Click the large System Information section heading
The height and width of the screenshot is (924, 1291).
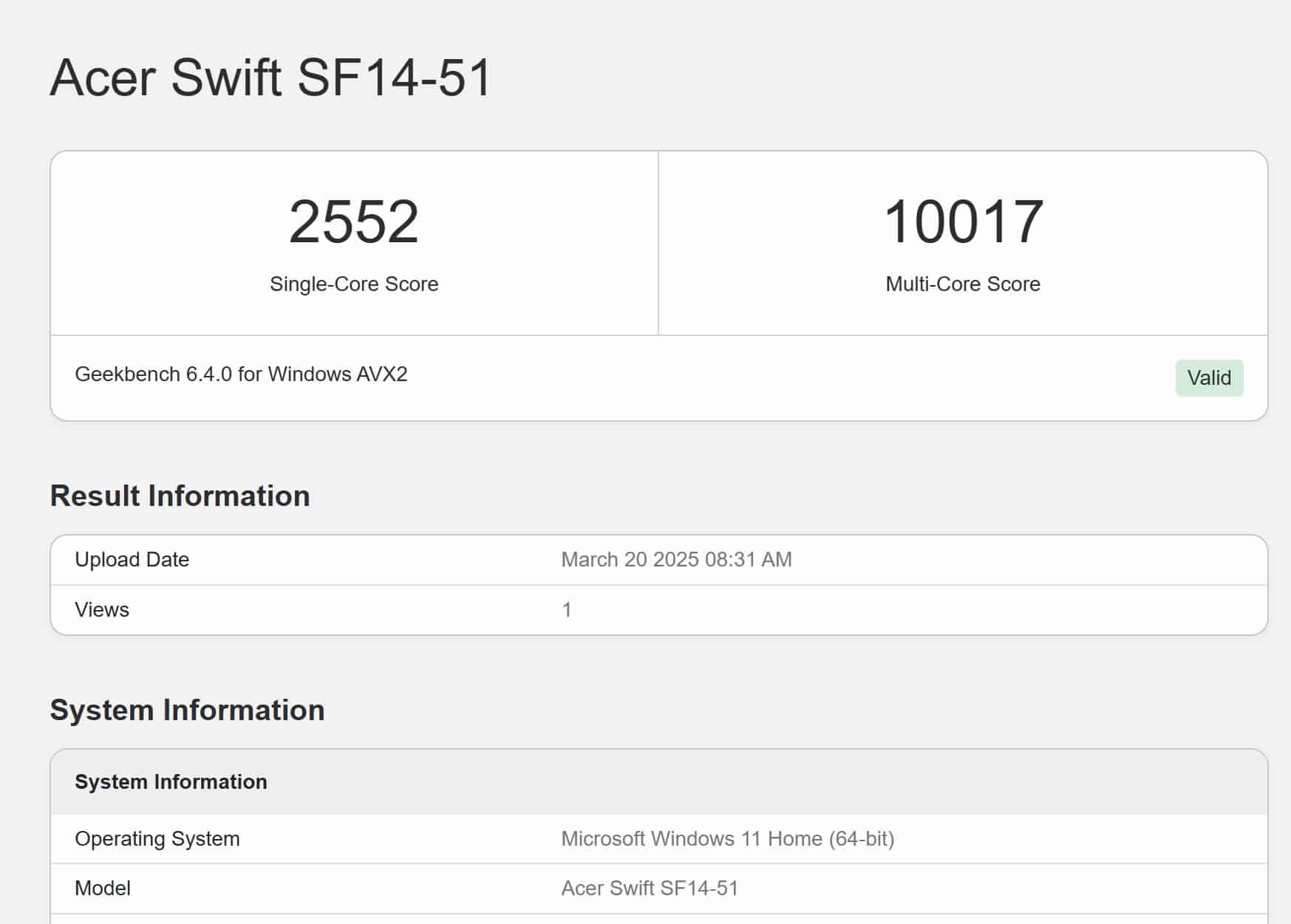coord(187,711)
